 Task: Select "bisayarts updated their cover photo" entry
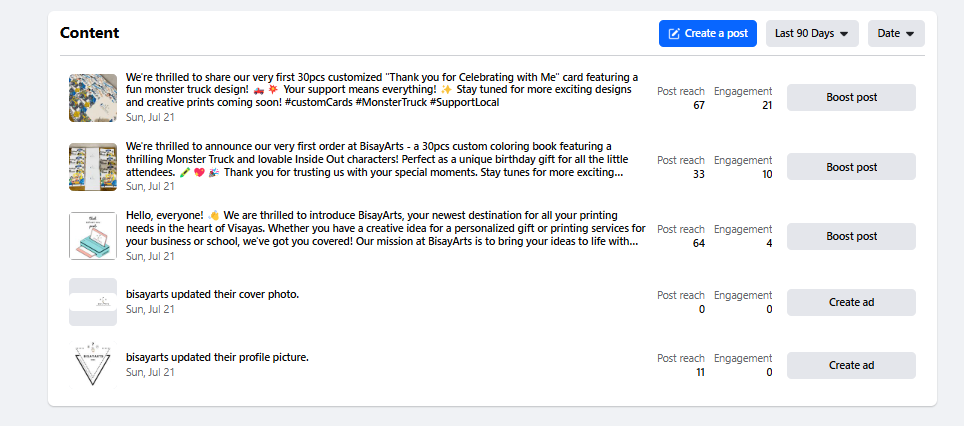click(x=212, y=294)
